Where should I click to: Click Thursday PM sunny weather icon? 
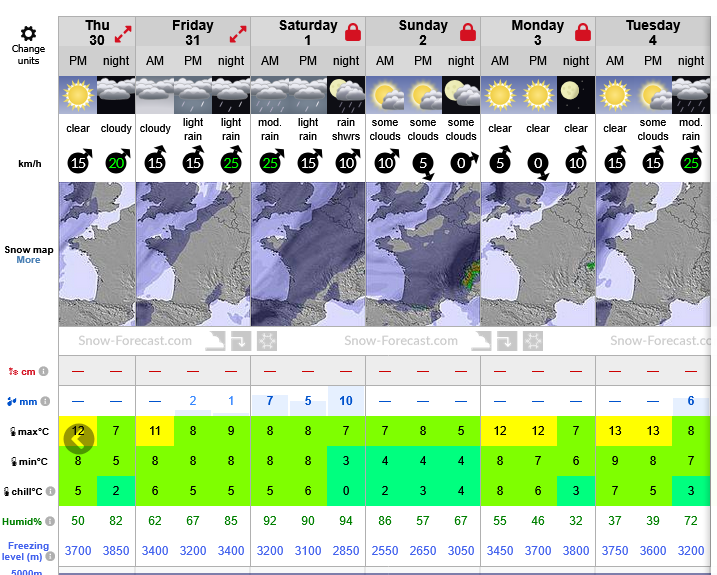click(x=78, y=95)
